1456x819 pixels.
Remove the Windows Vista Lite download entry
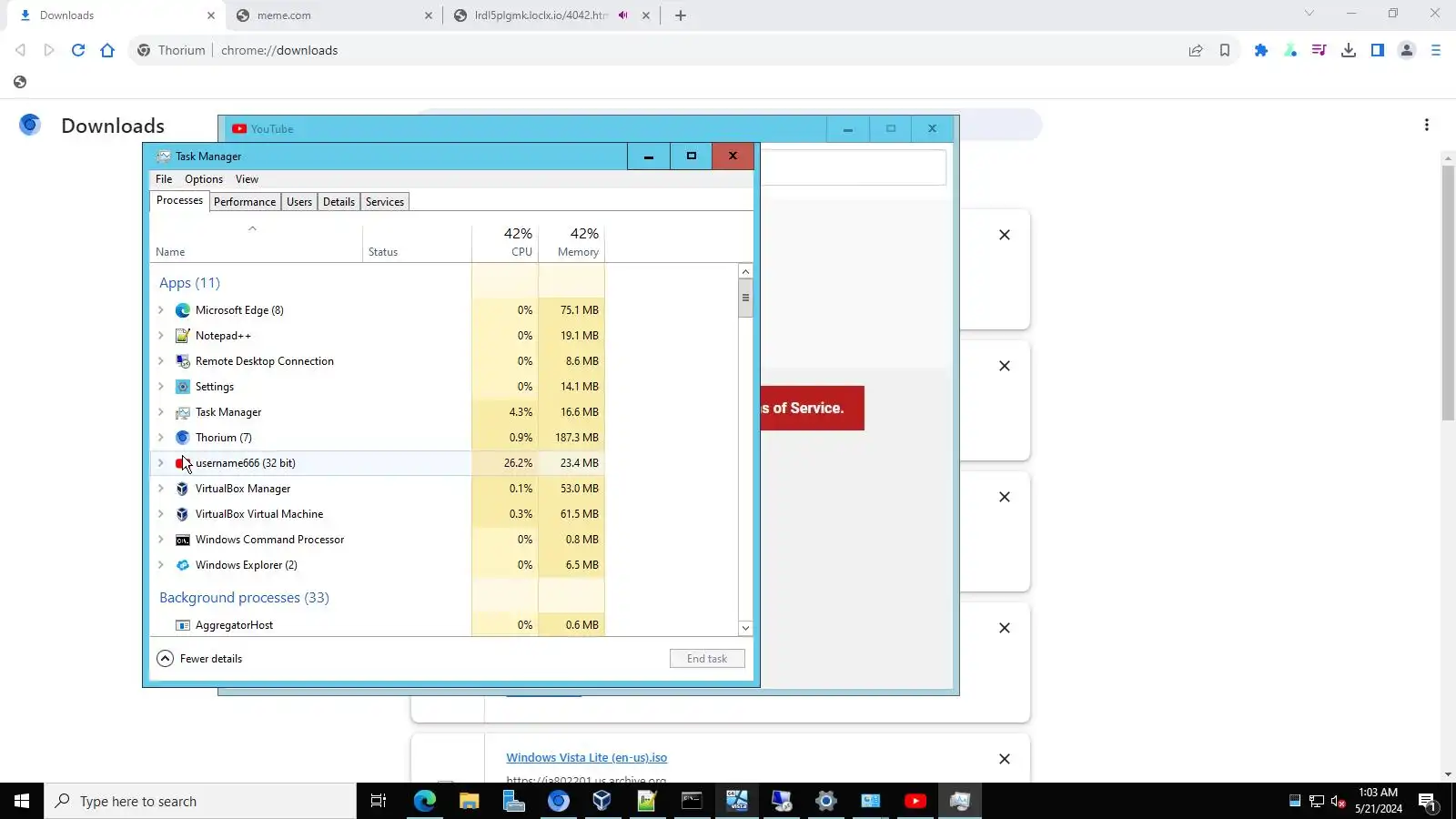point(1005,759)
